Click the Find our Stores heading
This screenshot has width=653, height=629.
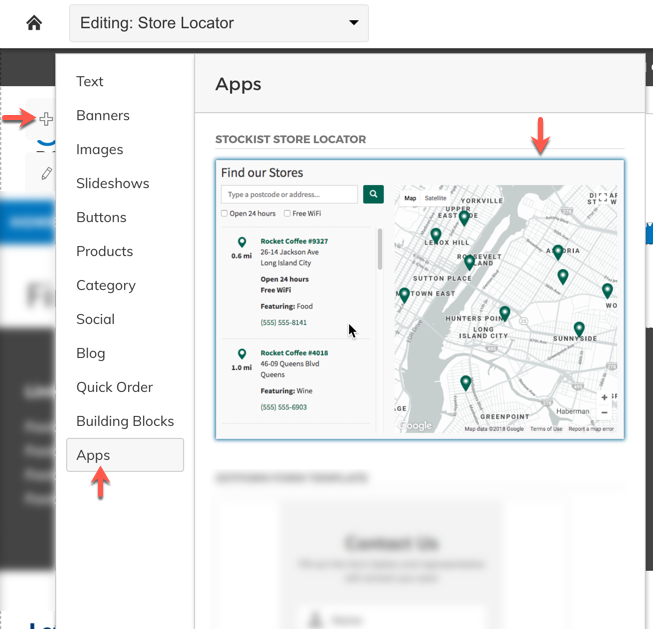click(262, 172)
